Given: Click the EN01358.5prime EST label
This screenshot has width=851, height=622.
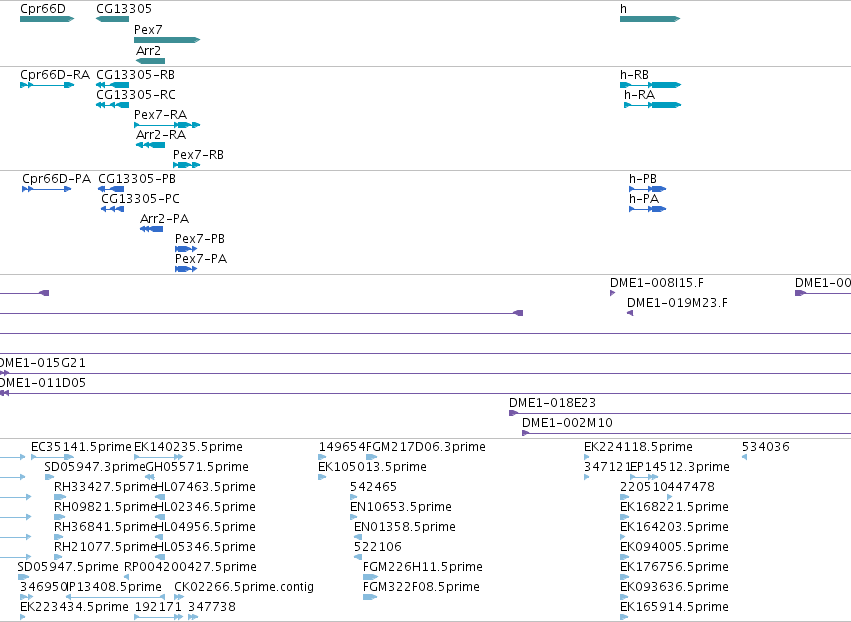Looking at the screenshot, I should click(x=405, y=527).
